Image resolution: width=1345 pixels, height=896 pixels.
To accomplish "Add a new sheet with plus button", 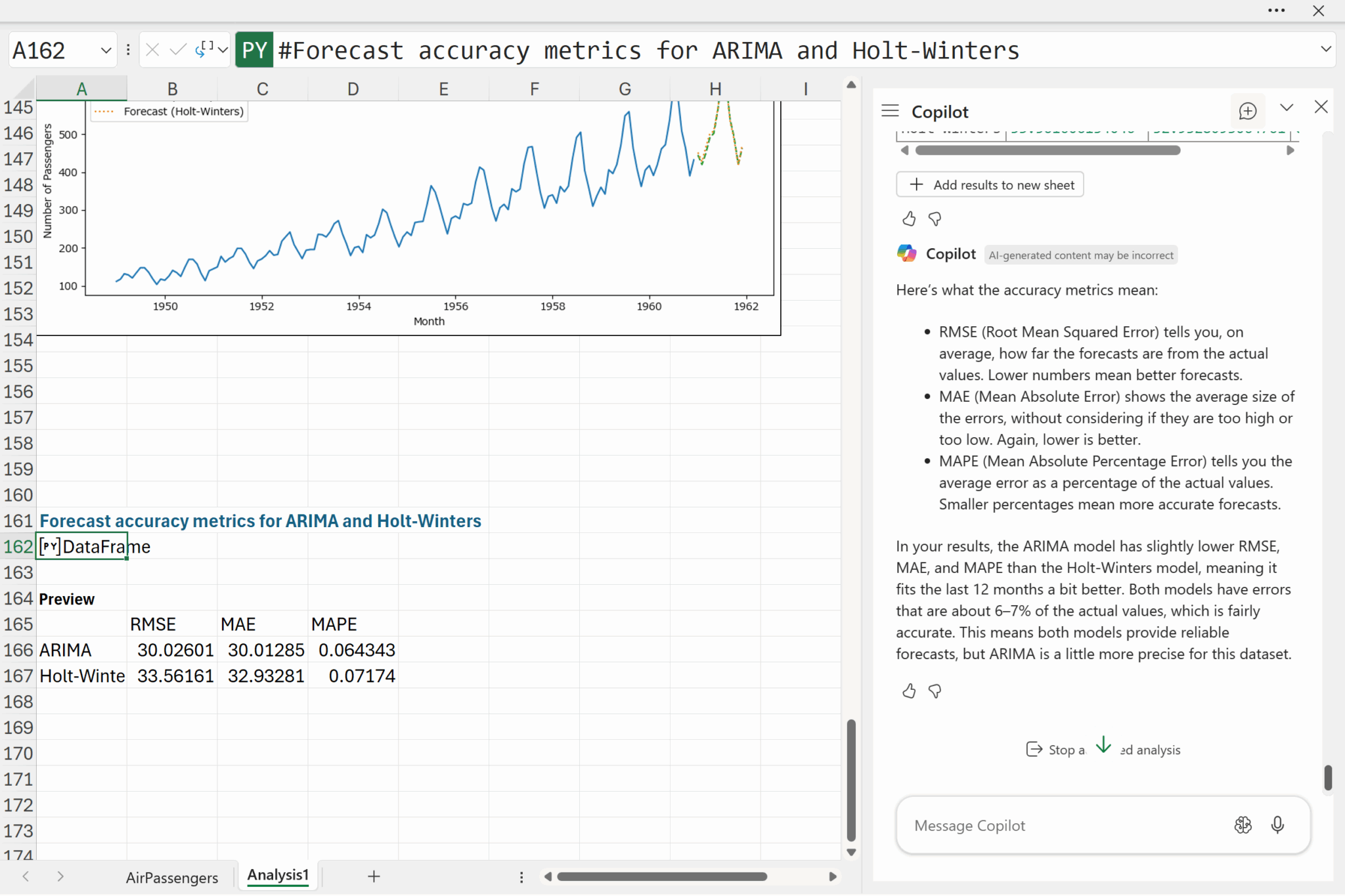I will (x=374, y=876).
